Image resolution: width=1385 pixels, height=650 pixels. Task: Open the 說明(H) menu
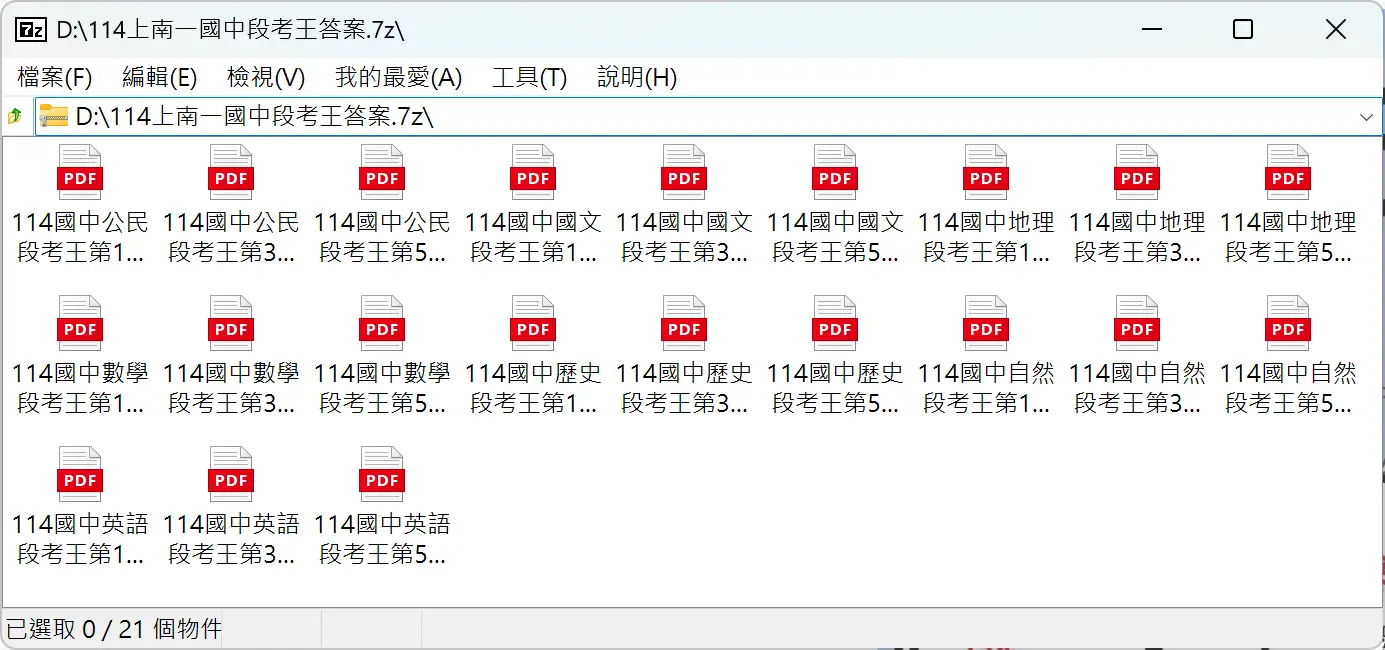pyautogui.click(x=637, y=77)
